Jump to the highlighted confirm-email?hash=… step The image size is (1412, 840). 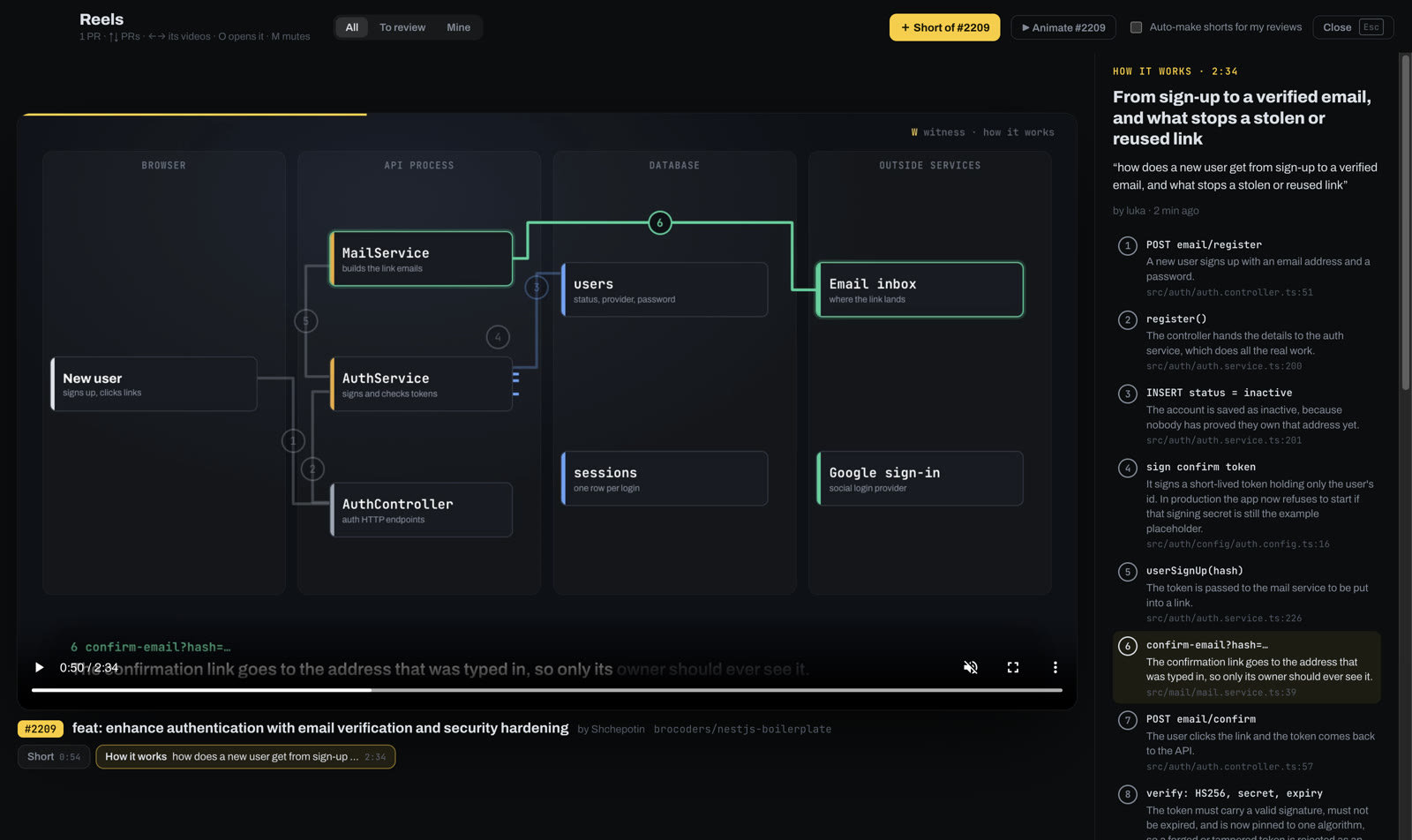(1246, 668)
